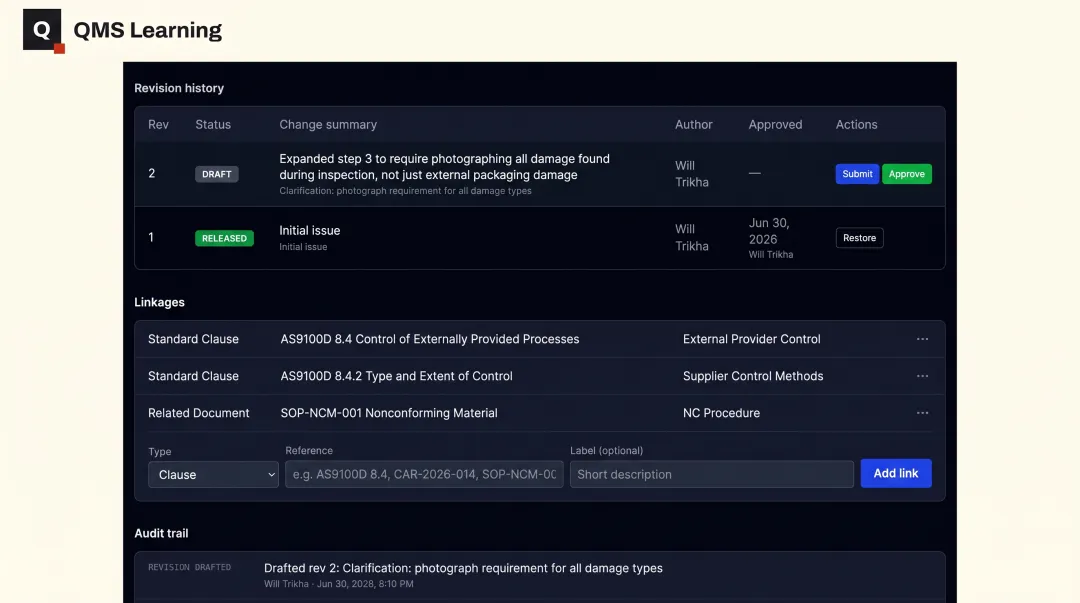
Task: Click the 'Revision history' section heading
Action: coord(179,88)
